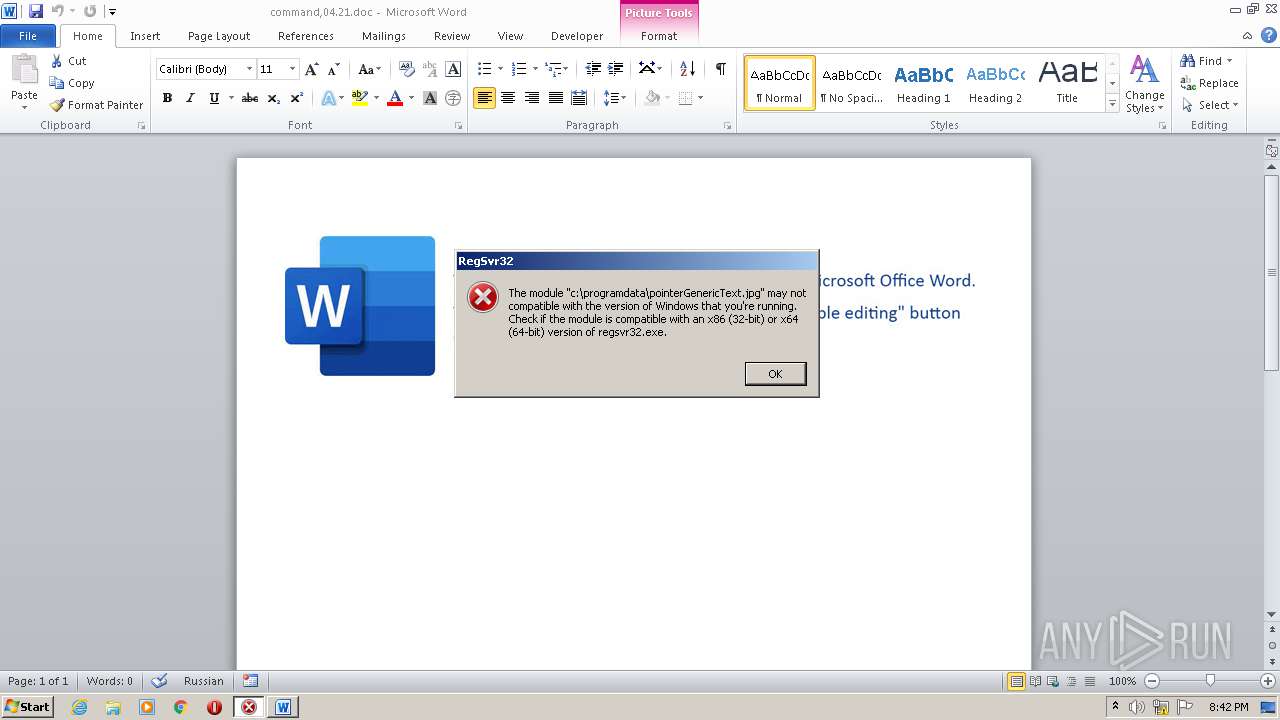The image size is (1280, 720).
Task: Switch to the Insert tab
Action: (145, 36)
